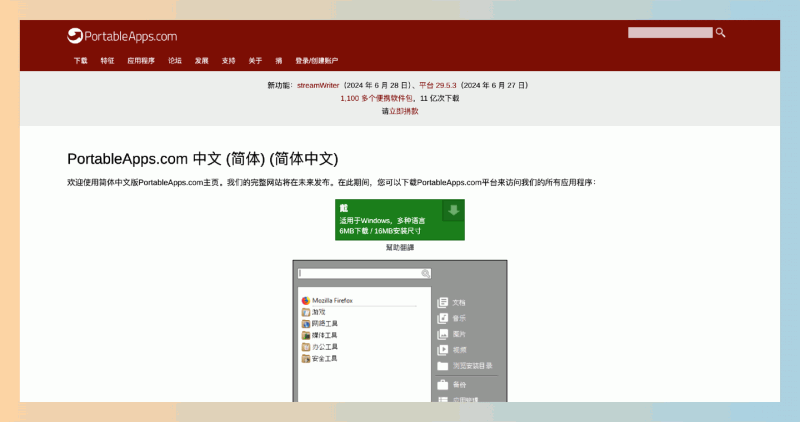The width and height of the screenshot is (800, 422).
Task: Go to the 论坛 menu item
Action: (x=175, y=61)
